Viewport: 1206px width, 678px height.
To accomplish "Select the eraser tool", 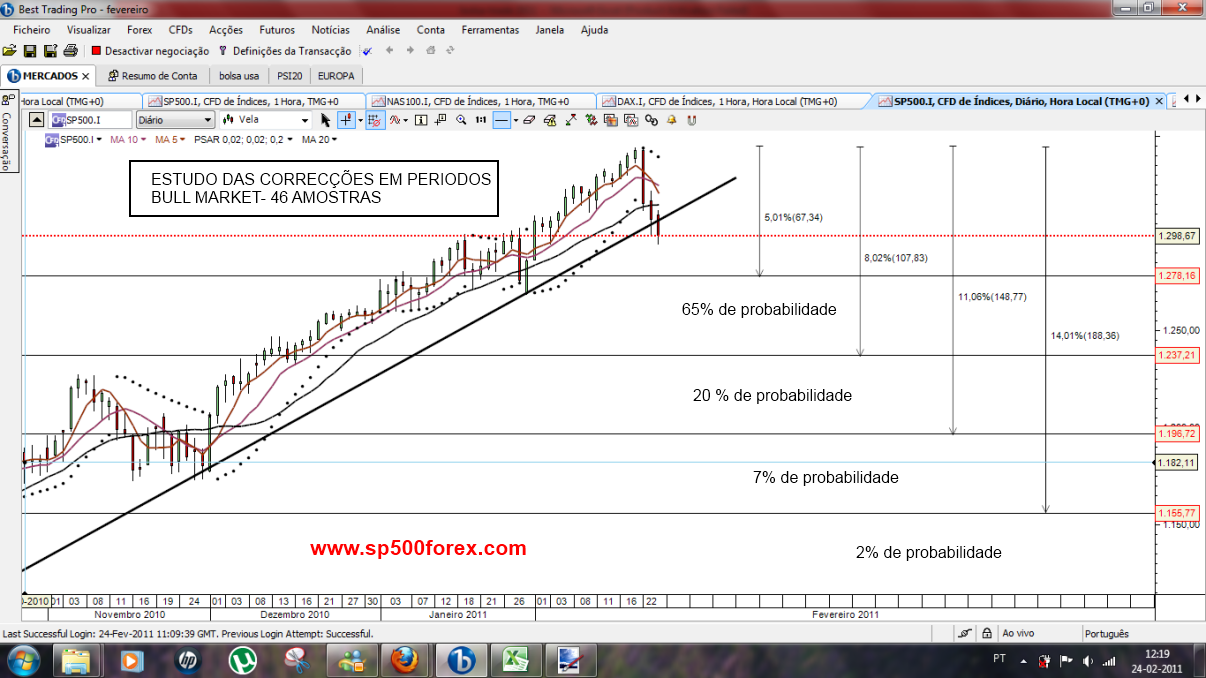I will click(x=529, y=120).
